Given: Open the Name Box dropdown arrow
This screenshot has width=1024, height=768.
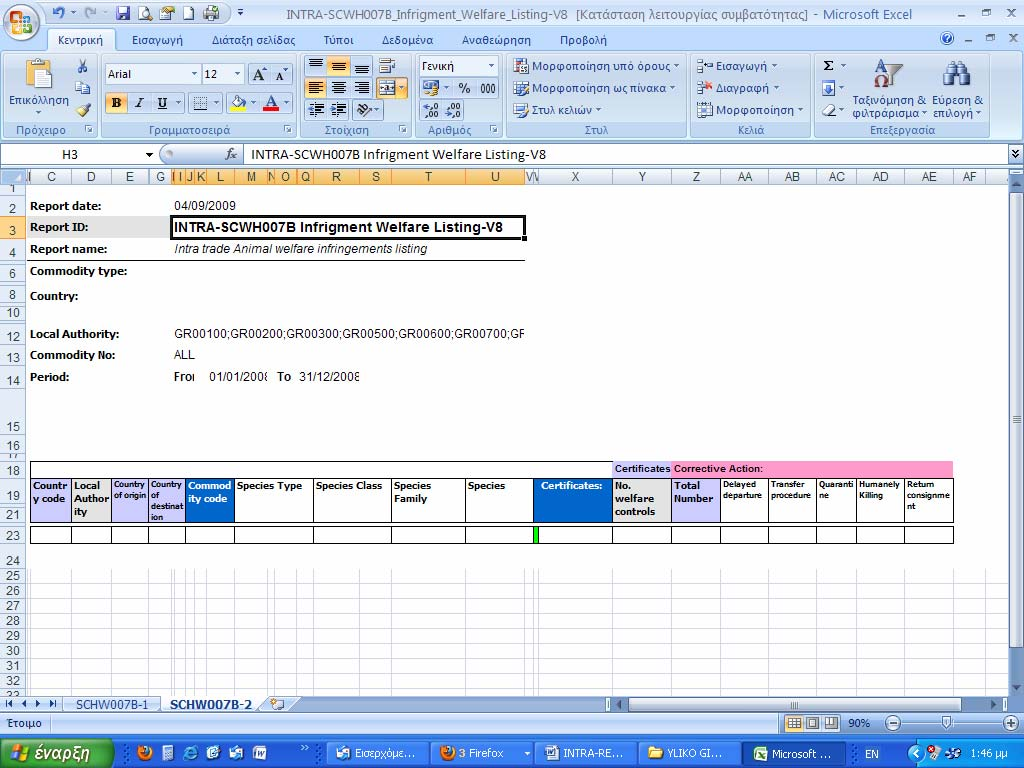Looking at the screenshot, I should coord(149,155).
